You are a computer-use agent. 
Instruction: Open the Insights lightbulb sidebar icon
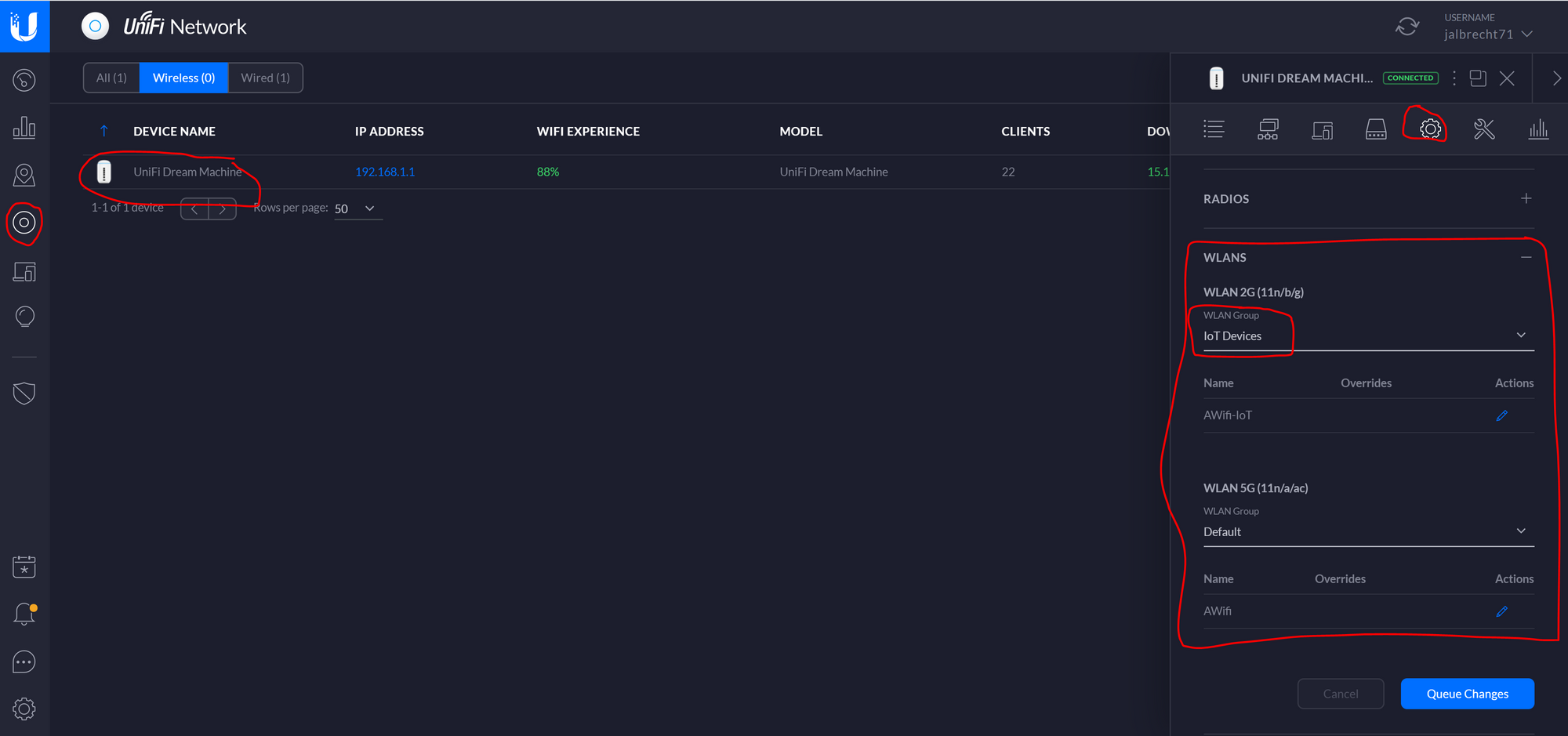tap(24, 317)
